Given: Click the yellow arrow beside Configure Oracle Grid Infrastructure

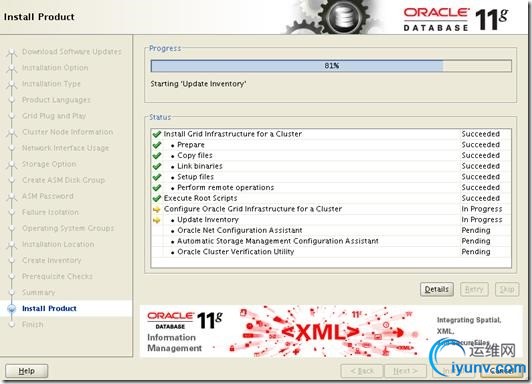Looking at the screenshot, I should point(156,209).
